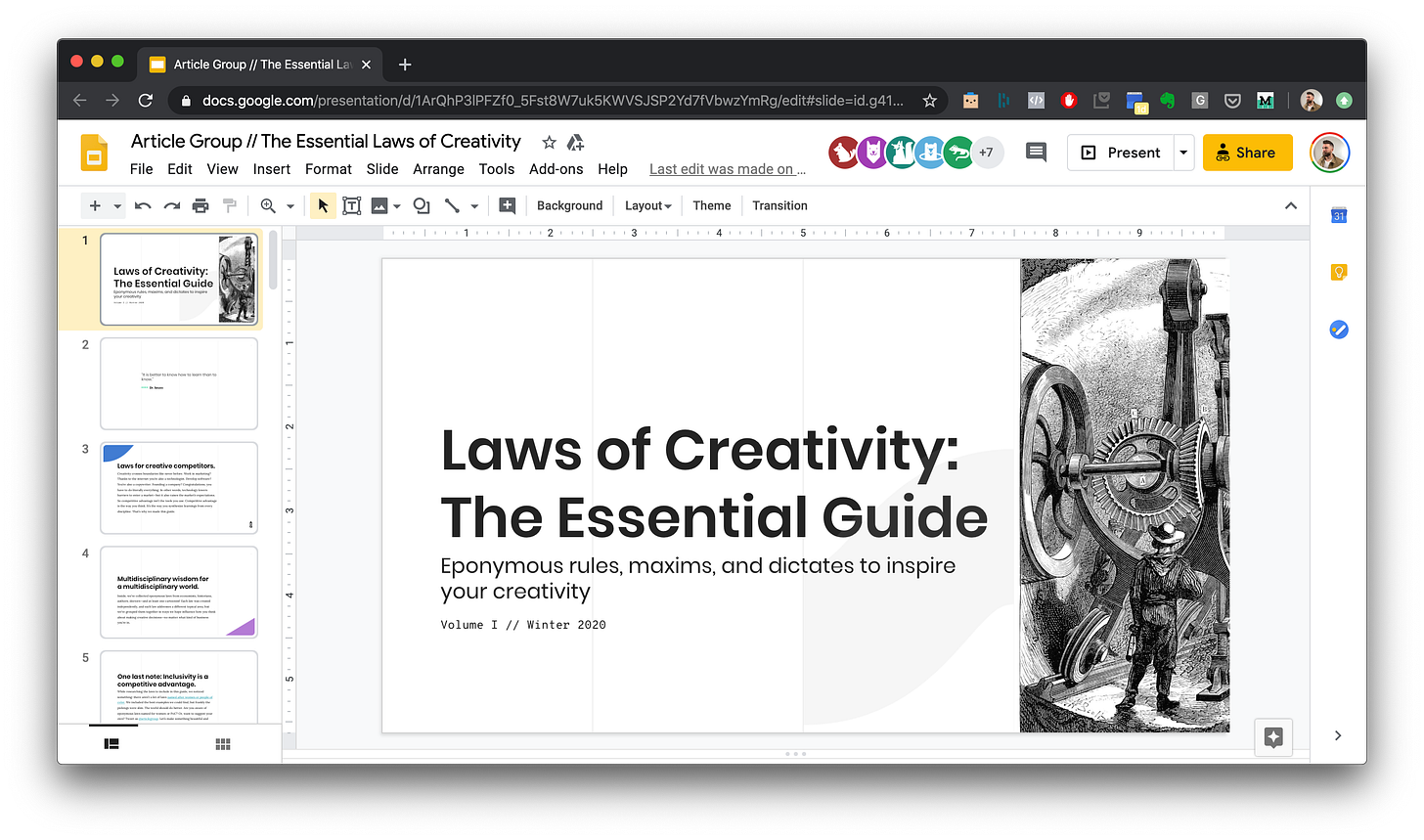Star the presentation title

tap(549, 143)
